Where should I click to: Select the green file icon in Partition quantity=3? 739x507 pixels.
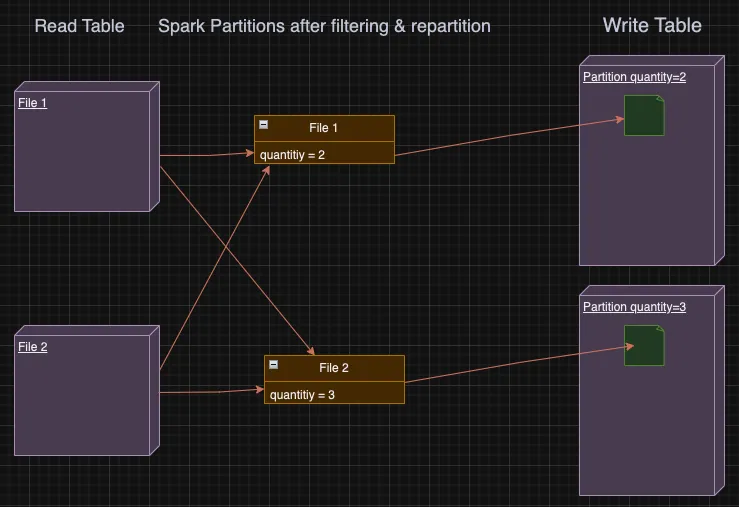(644, 345)
